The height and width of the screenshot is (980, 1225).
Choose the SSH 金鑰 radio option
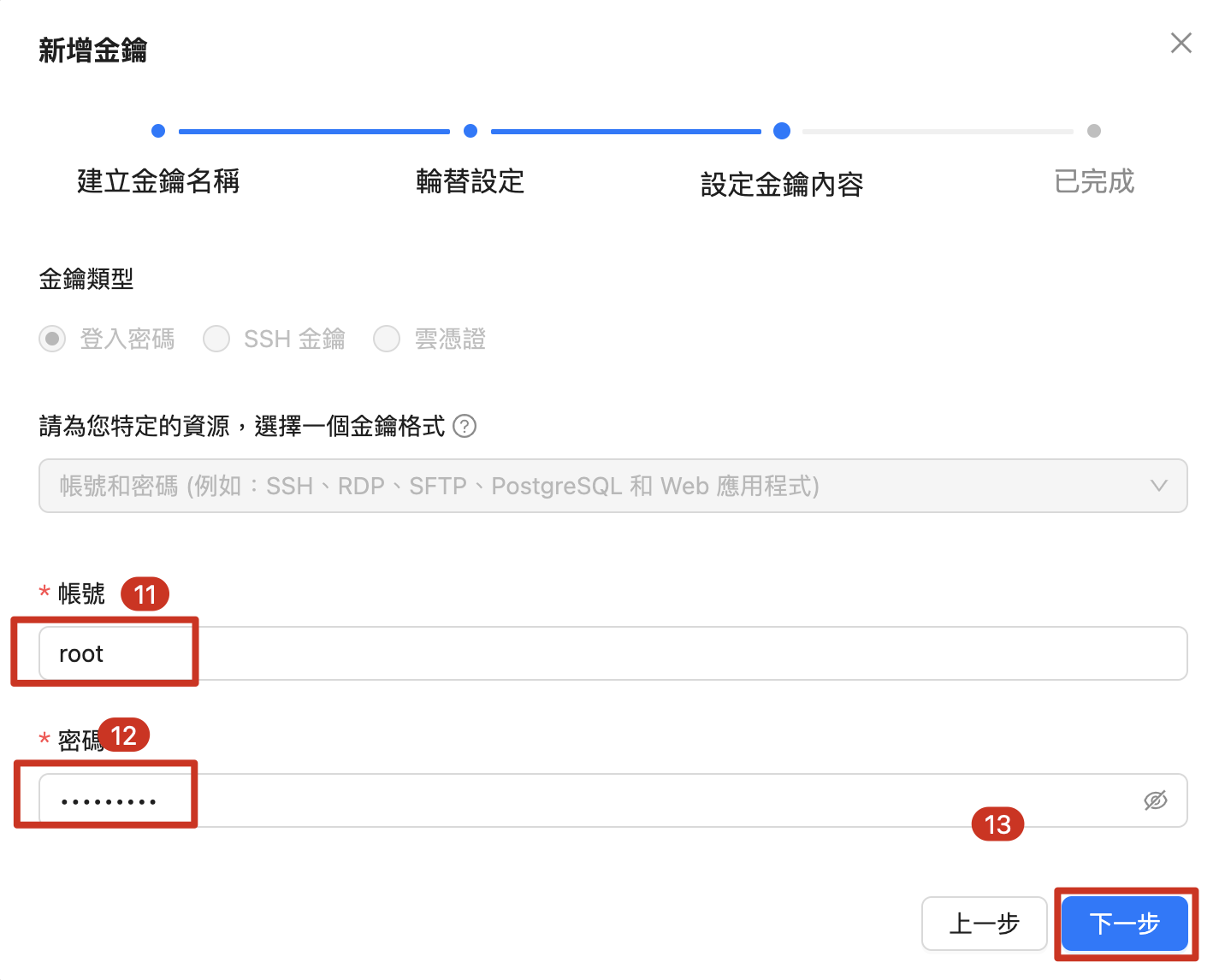(216, 339)
